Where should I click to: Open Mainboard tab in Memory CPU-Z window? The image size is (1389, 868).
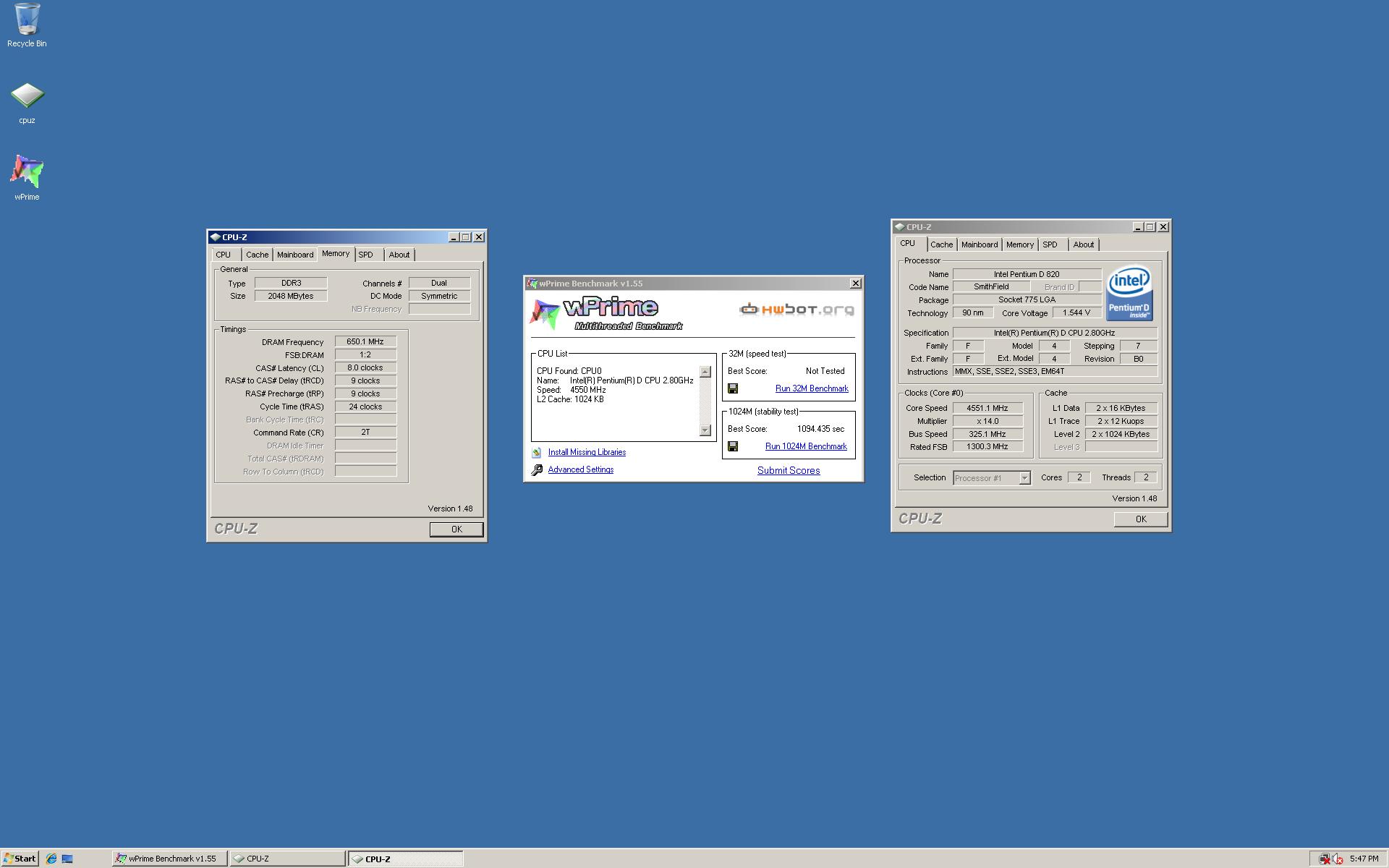click(295, 255)
